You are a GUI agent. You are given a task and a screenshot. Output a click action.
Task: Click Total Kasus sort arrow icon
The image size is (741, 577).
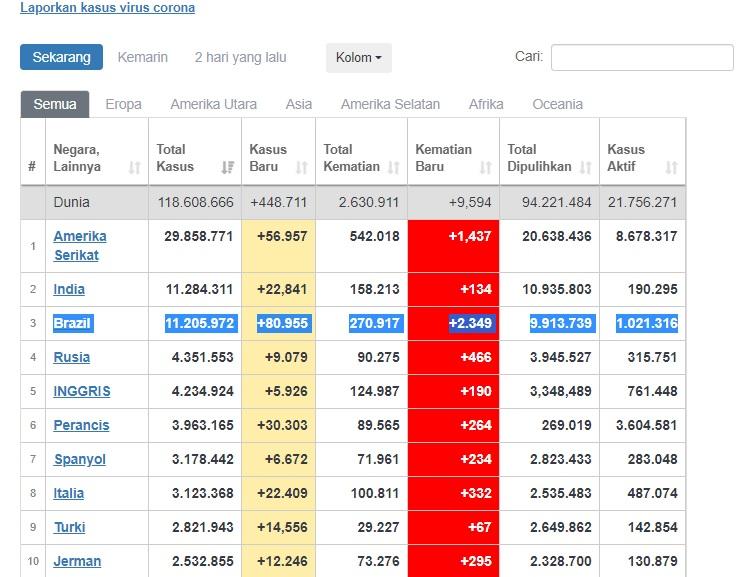pyautogui.click(x=227, y=168)
